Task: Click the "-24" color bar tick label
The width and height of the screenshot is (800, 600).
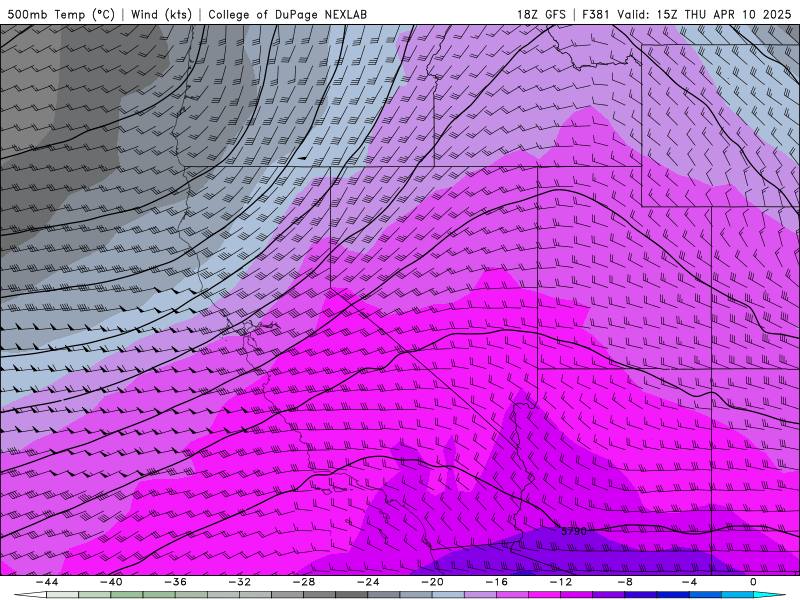Action: 368,582
